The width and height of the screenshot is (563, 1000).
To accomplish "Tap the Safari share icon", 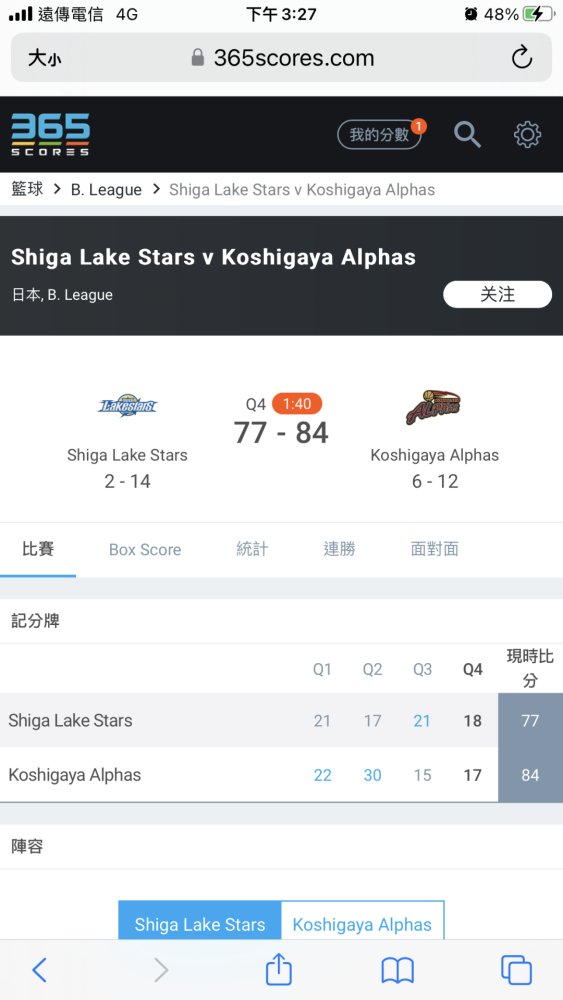I will tap(279, 969).
